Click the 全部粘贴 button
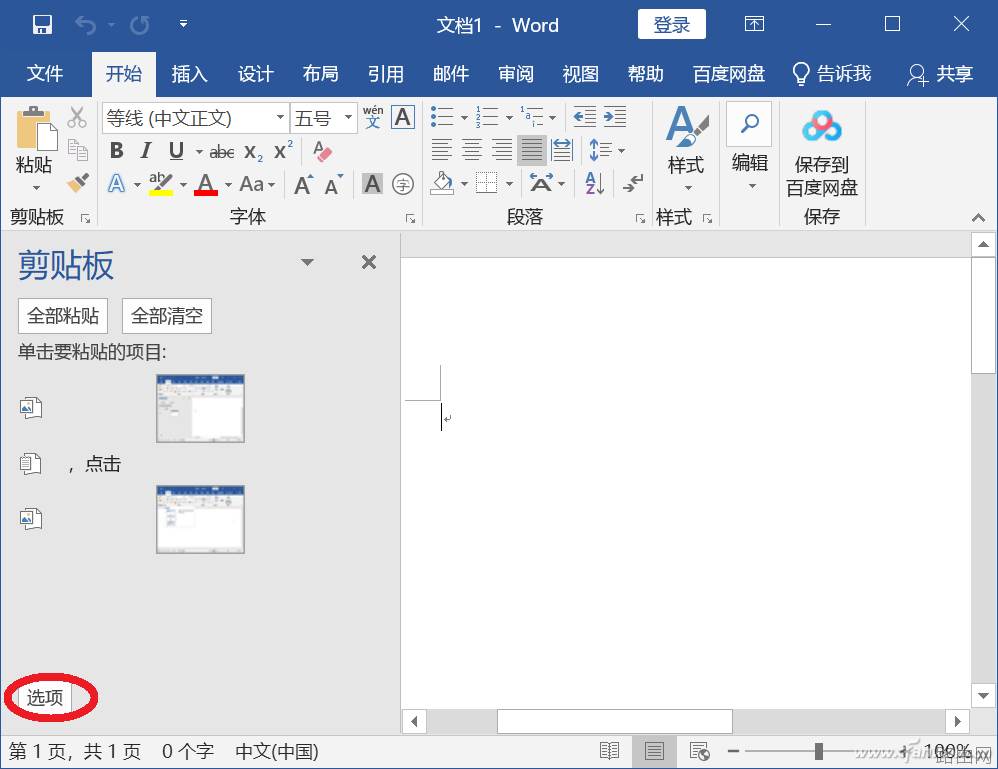The width and height of the screenshot is (998, 769). pos(63,316)
